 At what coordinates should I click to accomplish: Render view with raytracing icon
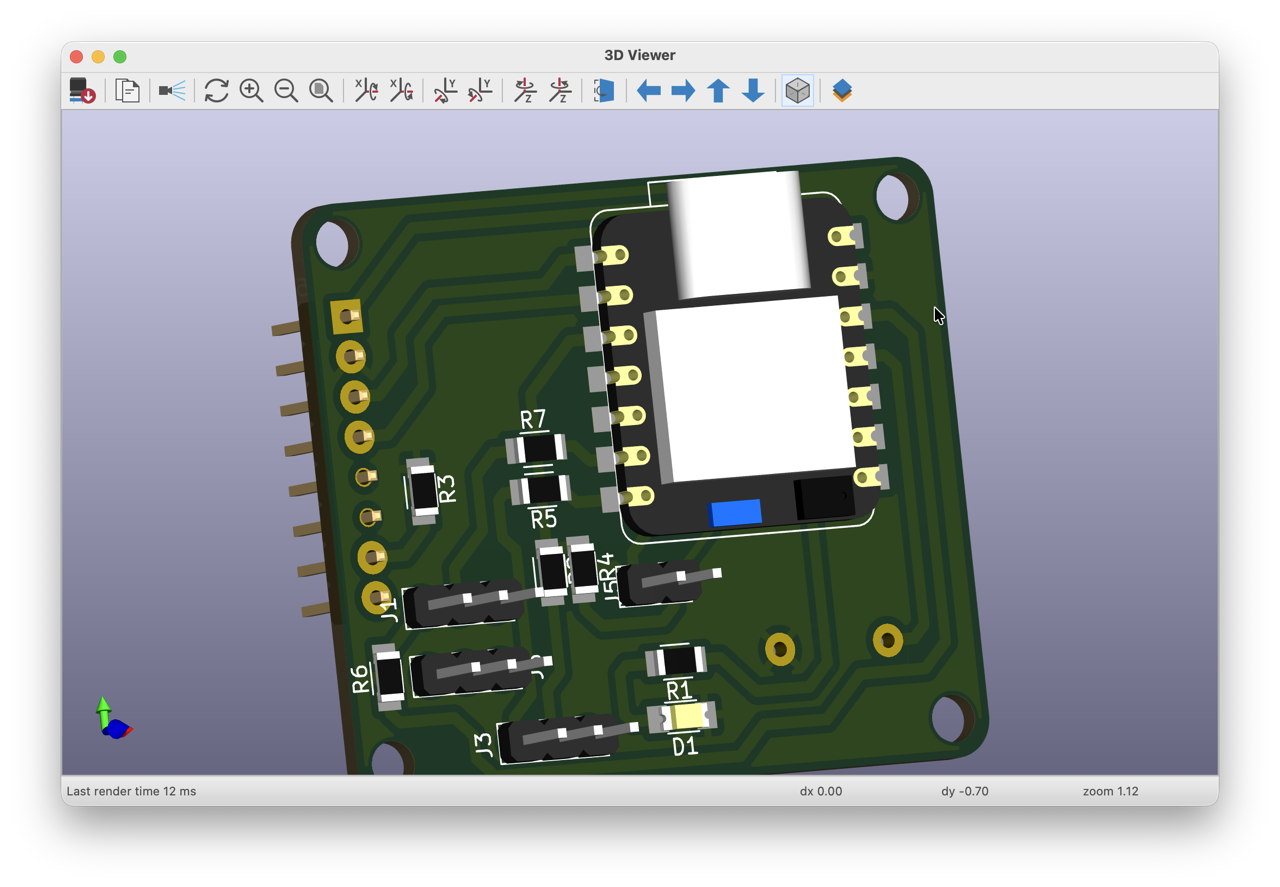[x=172, y=91]
